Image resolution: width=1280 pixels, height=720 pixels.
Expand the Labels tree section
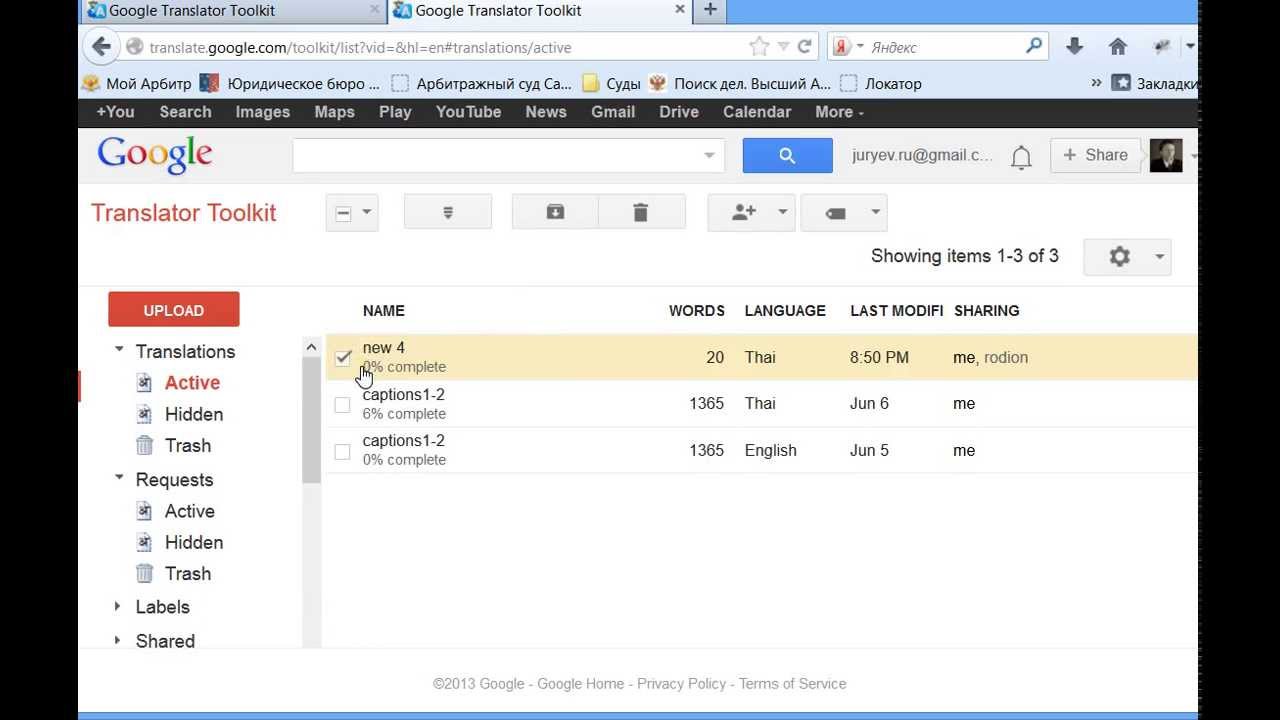coord(118,606)
